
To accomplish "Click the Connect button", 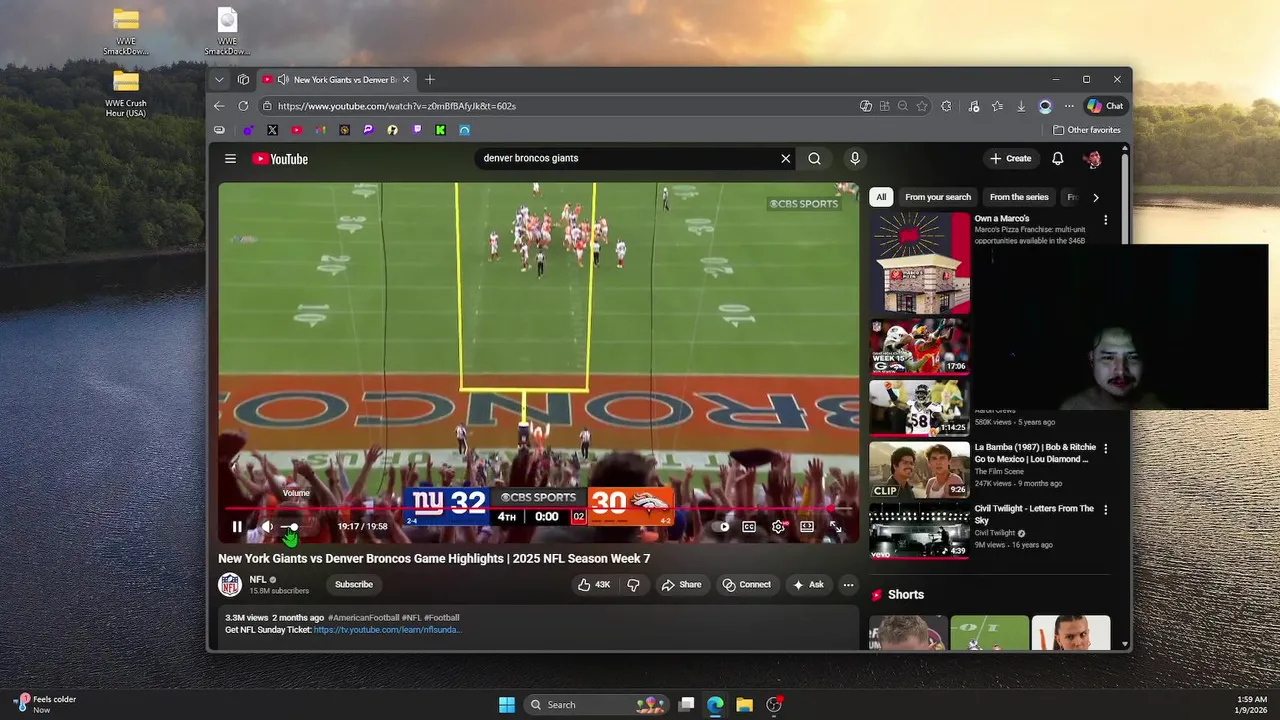I will point(747,585).
